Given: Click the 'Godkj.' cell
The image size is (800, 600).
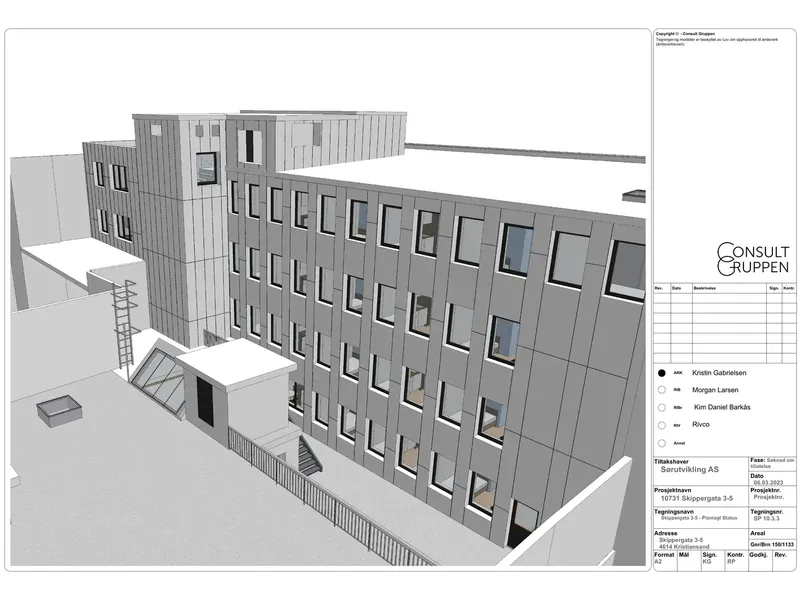Looking at the screenshot, I should click(x=760, y=561).
